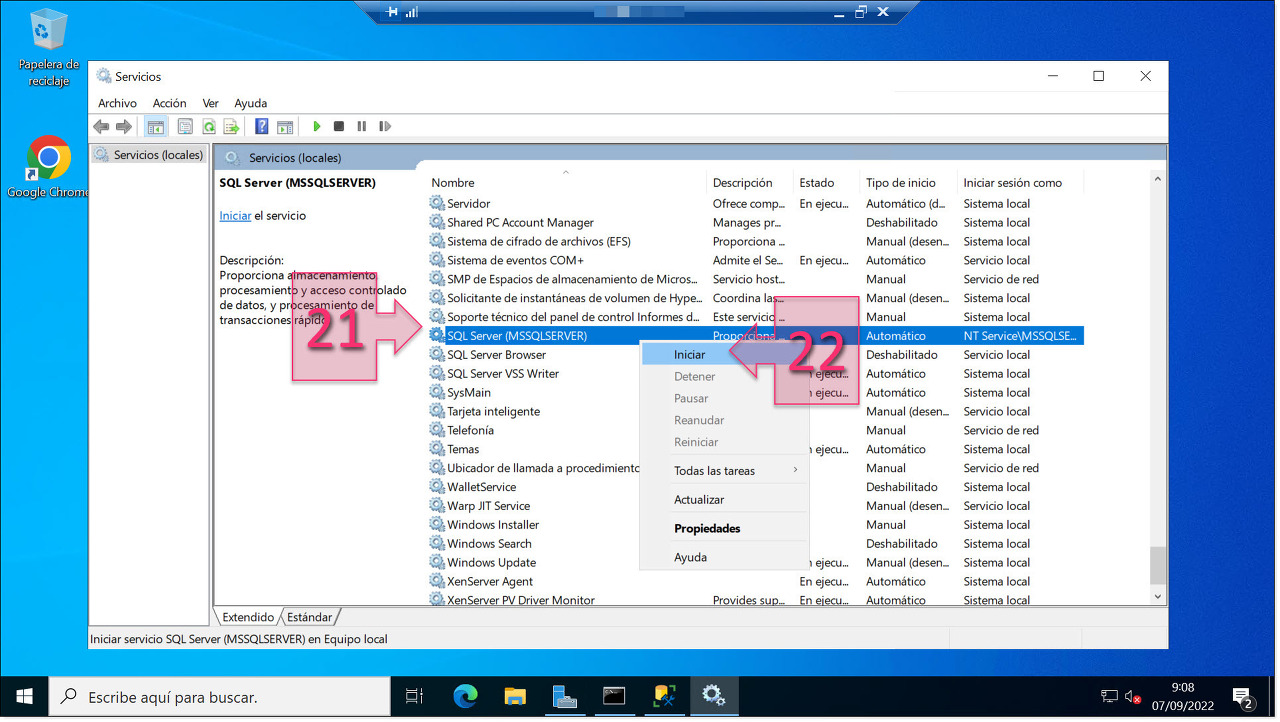
Task: Select the Sistema de eventos COM+ row
Action: (x=756, y=260)
